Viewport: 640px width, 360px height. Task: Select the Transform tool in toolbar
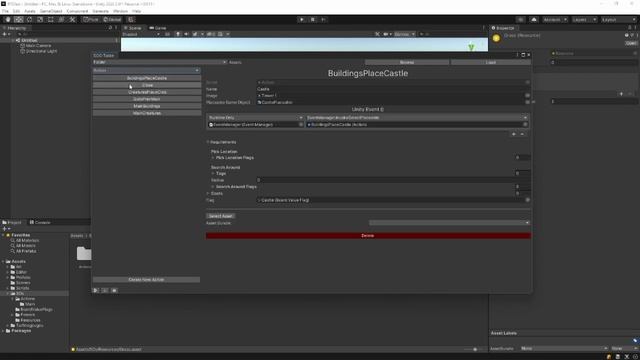pyautogui.click(x=61, y=20)
